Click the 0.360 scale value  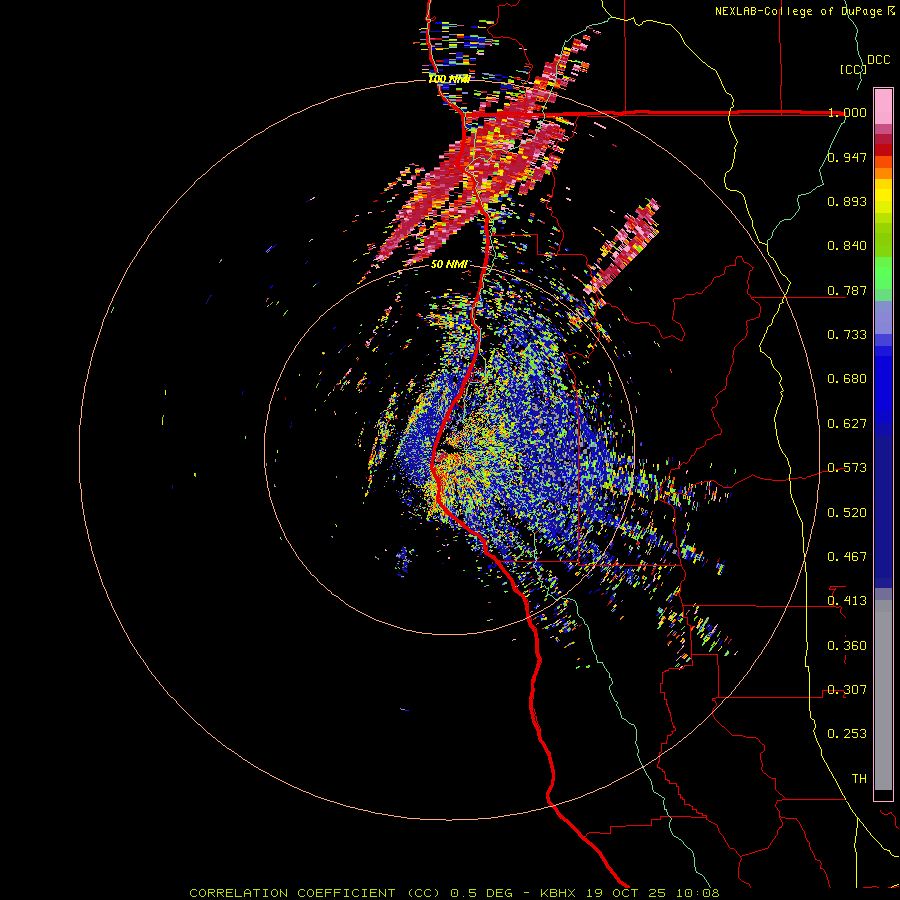click(x=847, y=646)
